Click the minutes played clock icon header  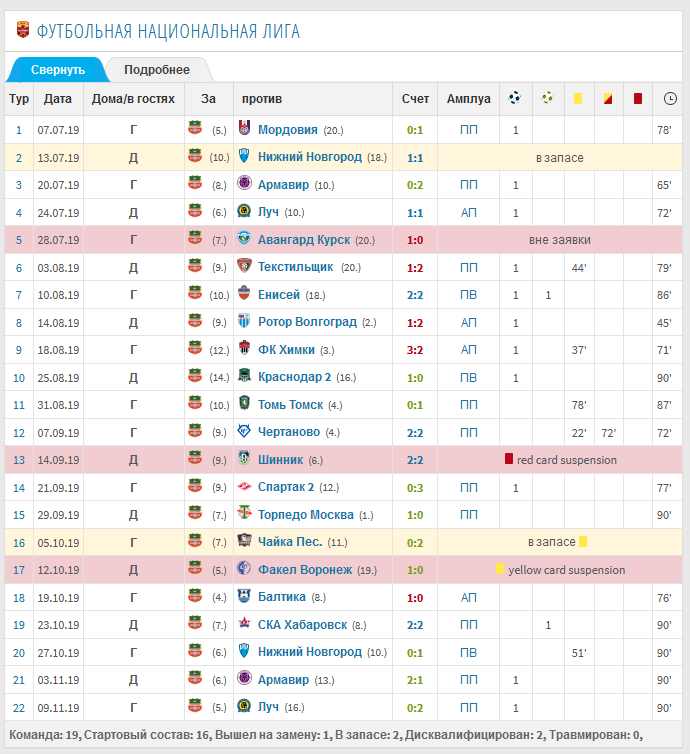click(x=670, y=99)
